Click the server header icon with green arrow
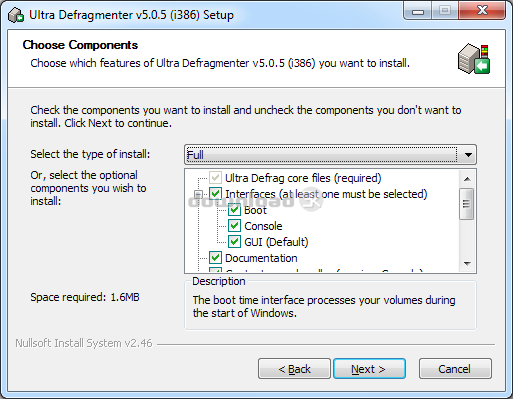Screen dimensions: 513x399 coord(474,59)
